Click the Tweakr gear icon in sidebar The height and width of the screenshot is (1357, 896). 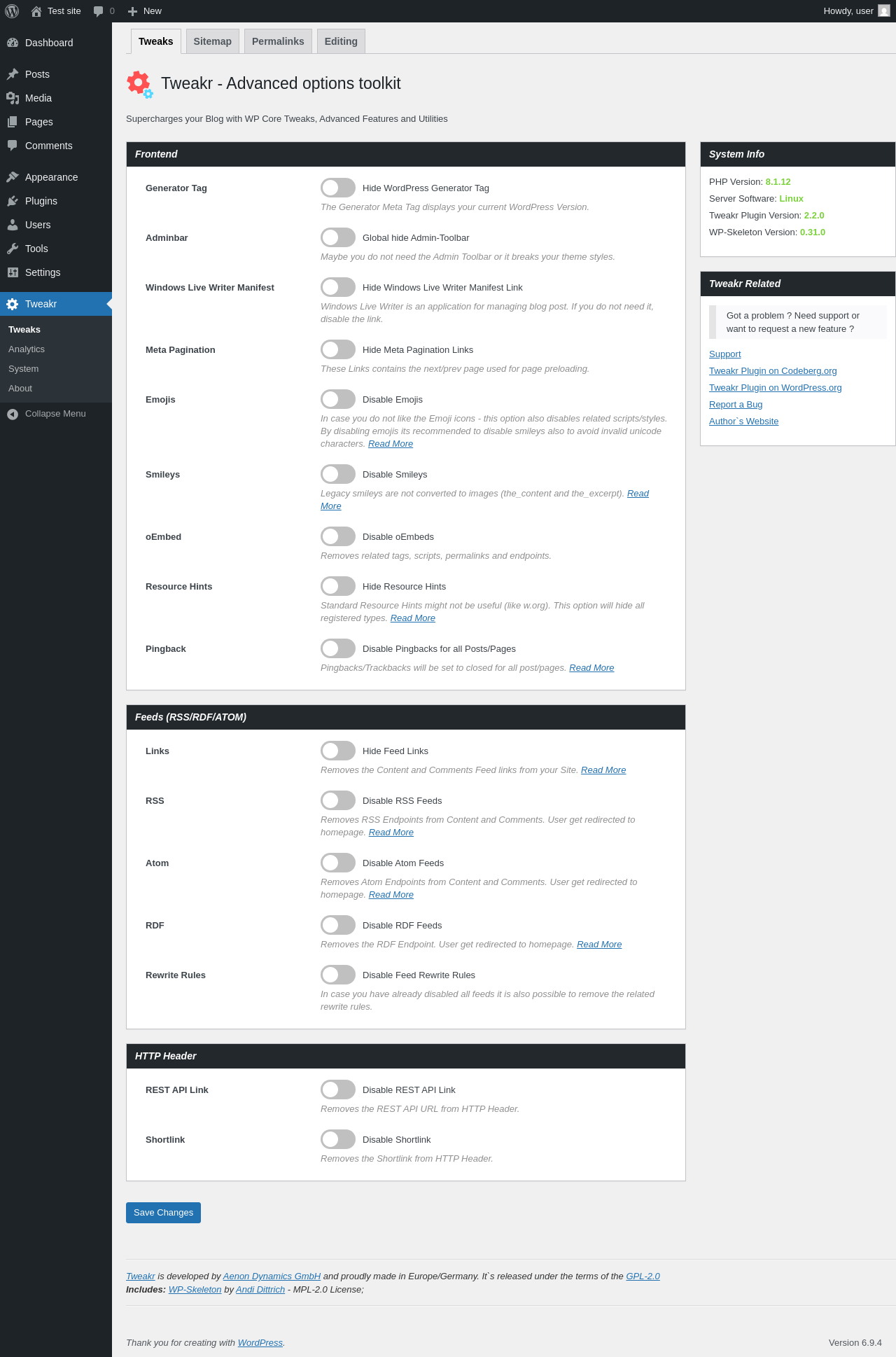13,304
